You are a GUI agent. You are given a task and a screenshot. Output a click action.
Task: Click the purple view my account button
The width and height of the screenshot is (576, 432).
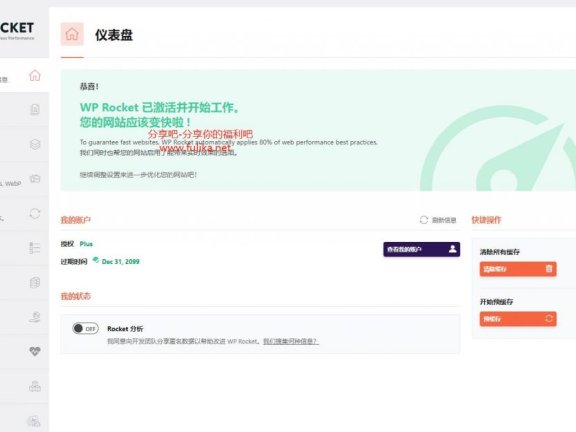[421, 249]
